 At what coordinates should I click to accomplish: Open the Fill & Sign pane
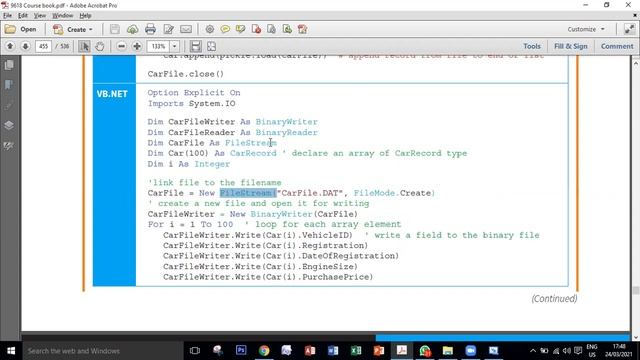click(571, 46)
